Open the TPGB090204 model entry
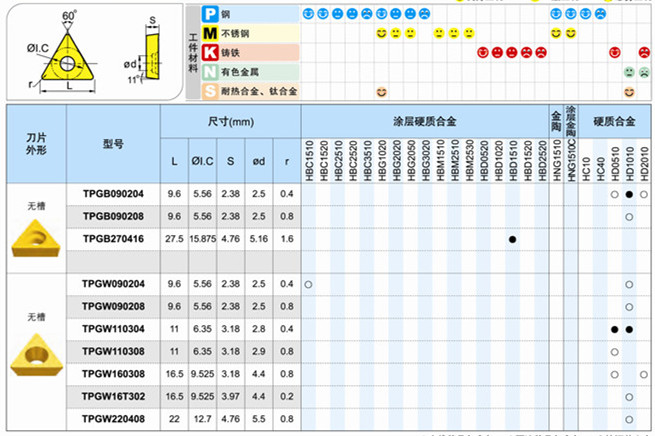 pyautogui.click(x=113, y=194)
